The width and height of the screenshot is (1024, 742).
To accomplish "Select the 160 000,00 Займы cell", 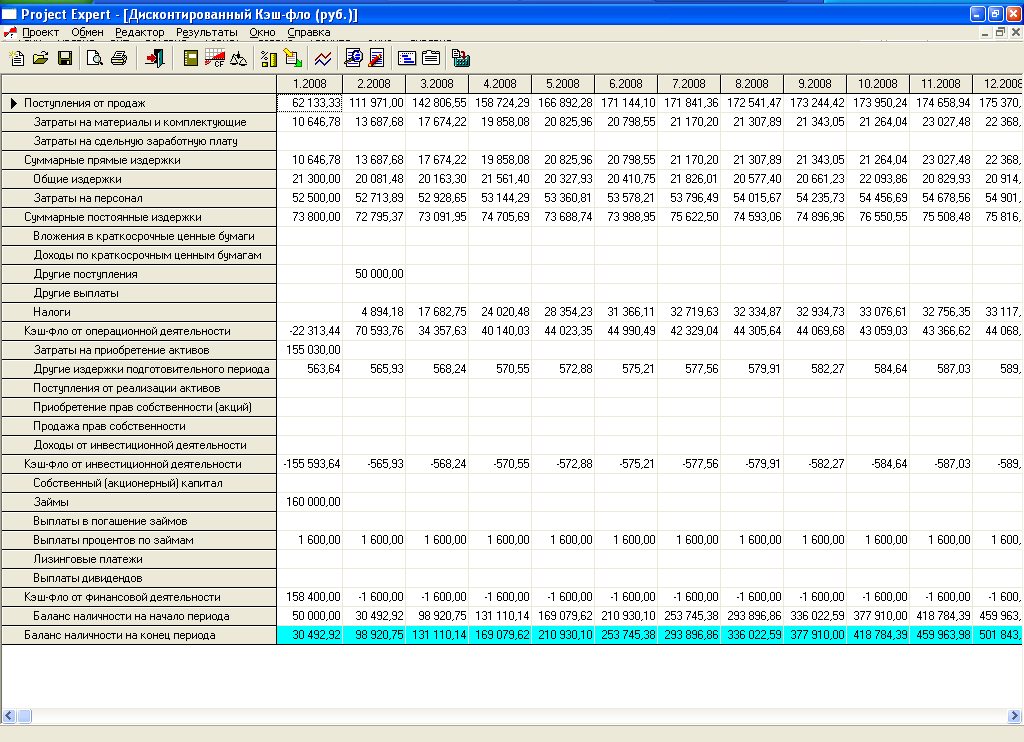I will point(310,502).
